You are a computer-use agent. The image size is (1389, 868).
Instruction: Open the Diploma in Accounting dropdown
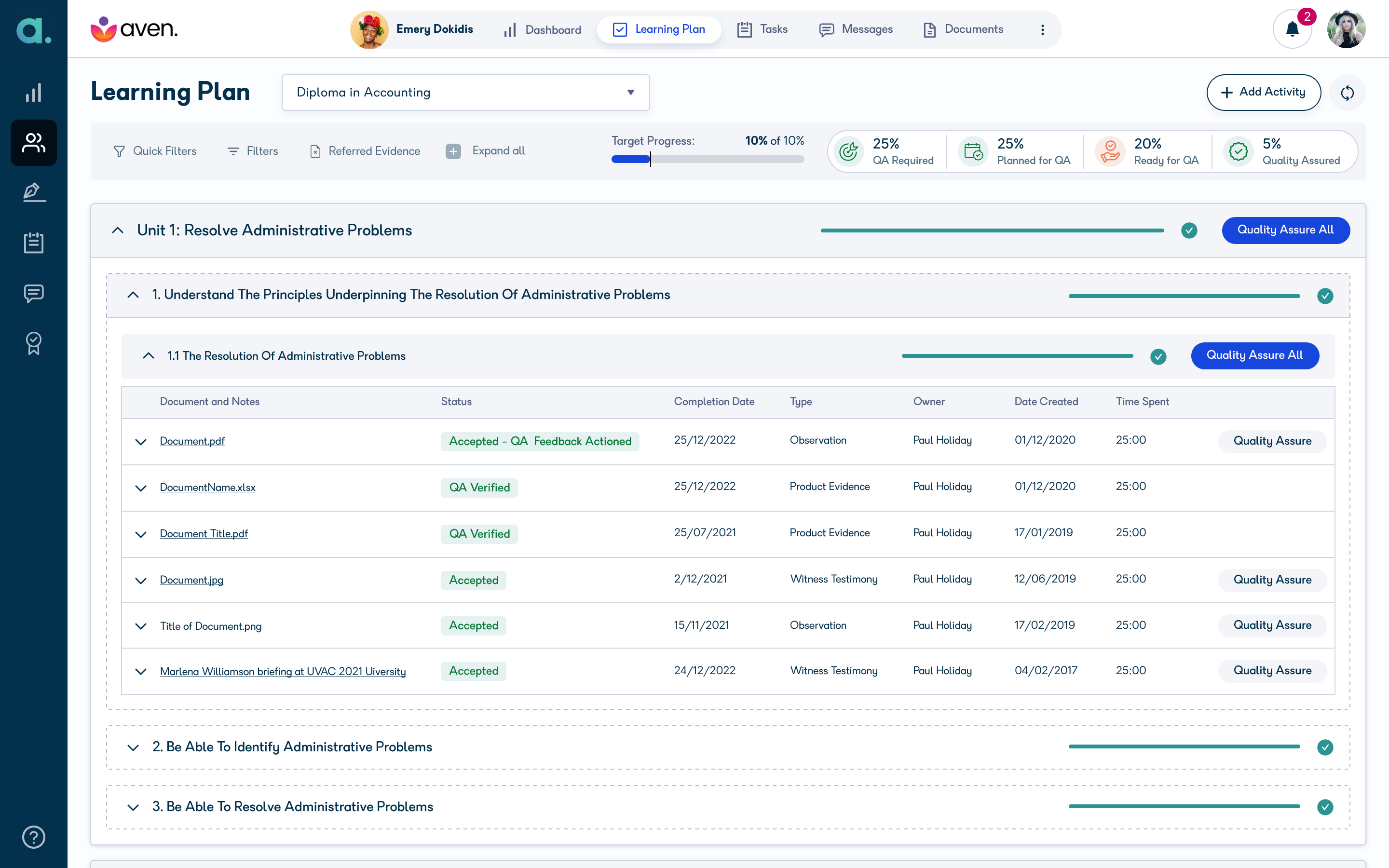point(465,93)
